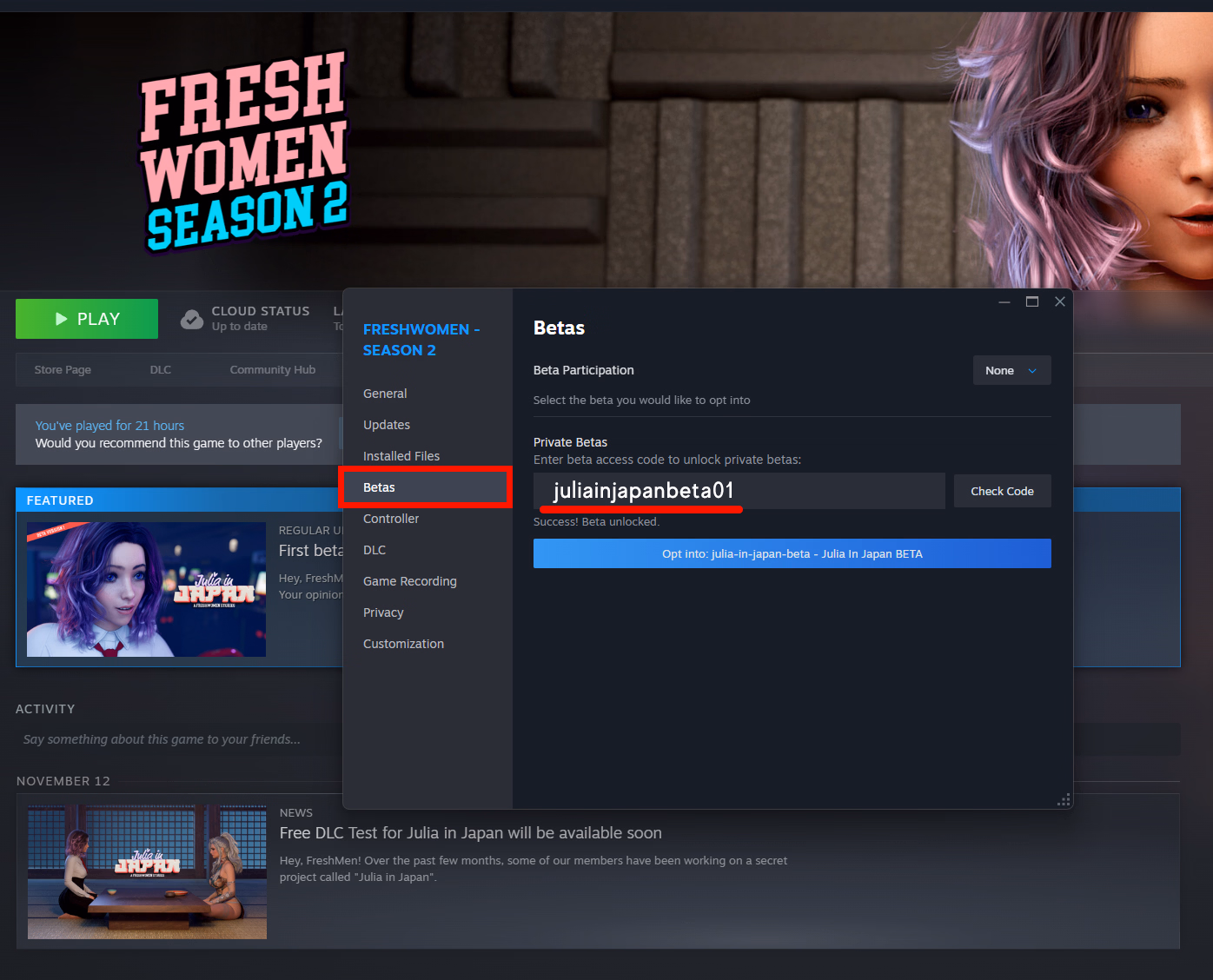Click the "You've played for 21 hours" text
Image resolution: width=1213 pixels, height=980 pixels.
[109, 426]
